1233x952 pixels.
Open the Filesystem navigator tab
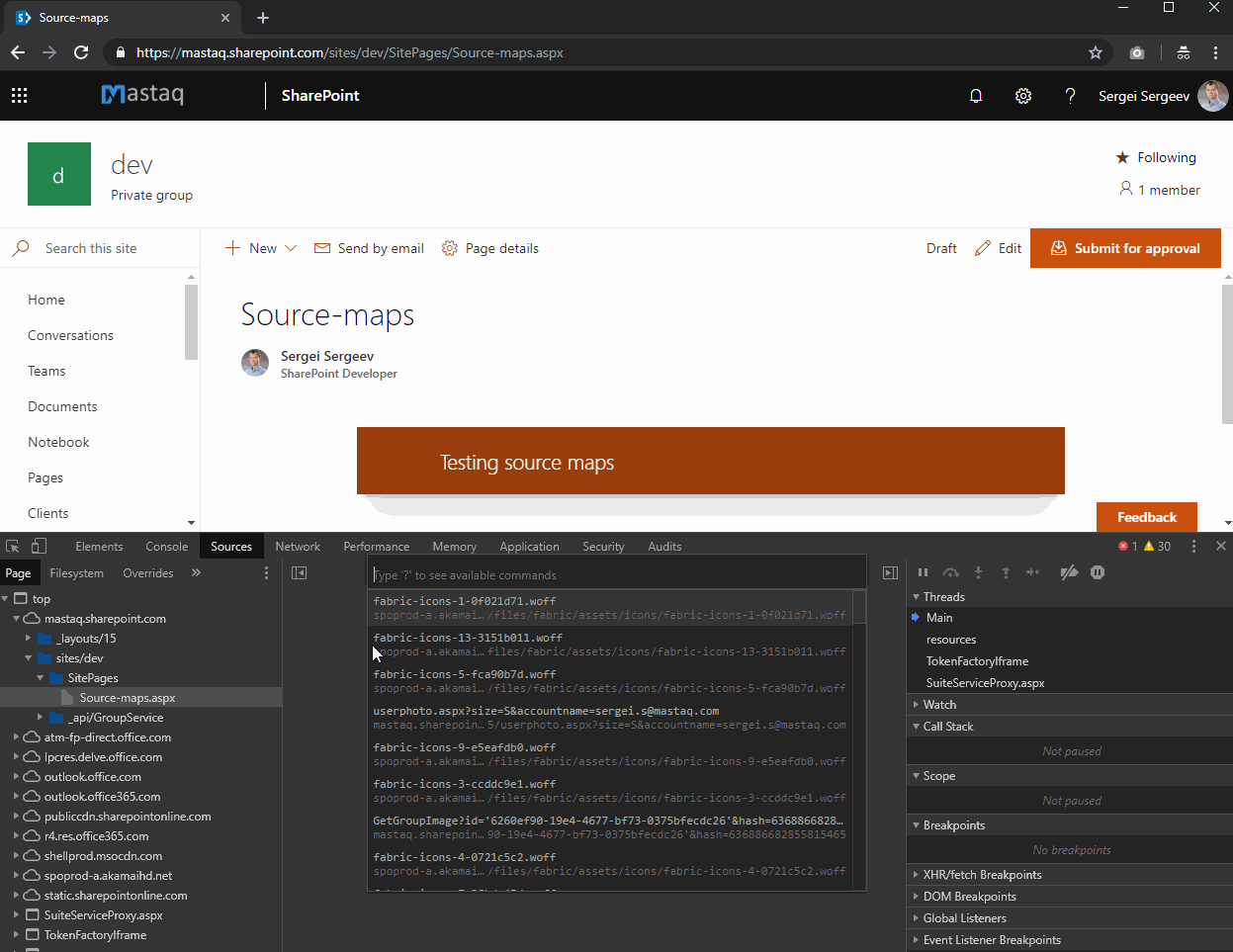(76, 572)
